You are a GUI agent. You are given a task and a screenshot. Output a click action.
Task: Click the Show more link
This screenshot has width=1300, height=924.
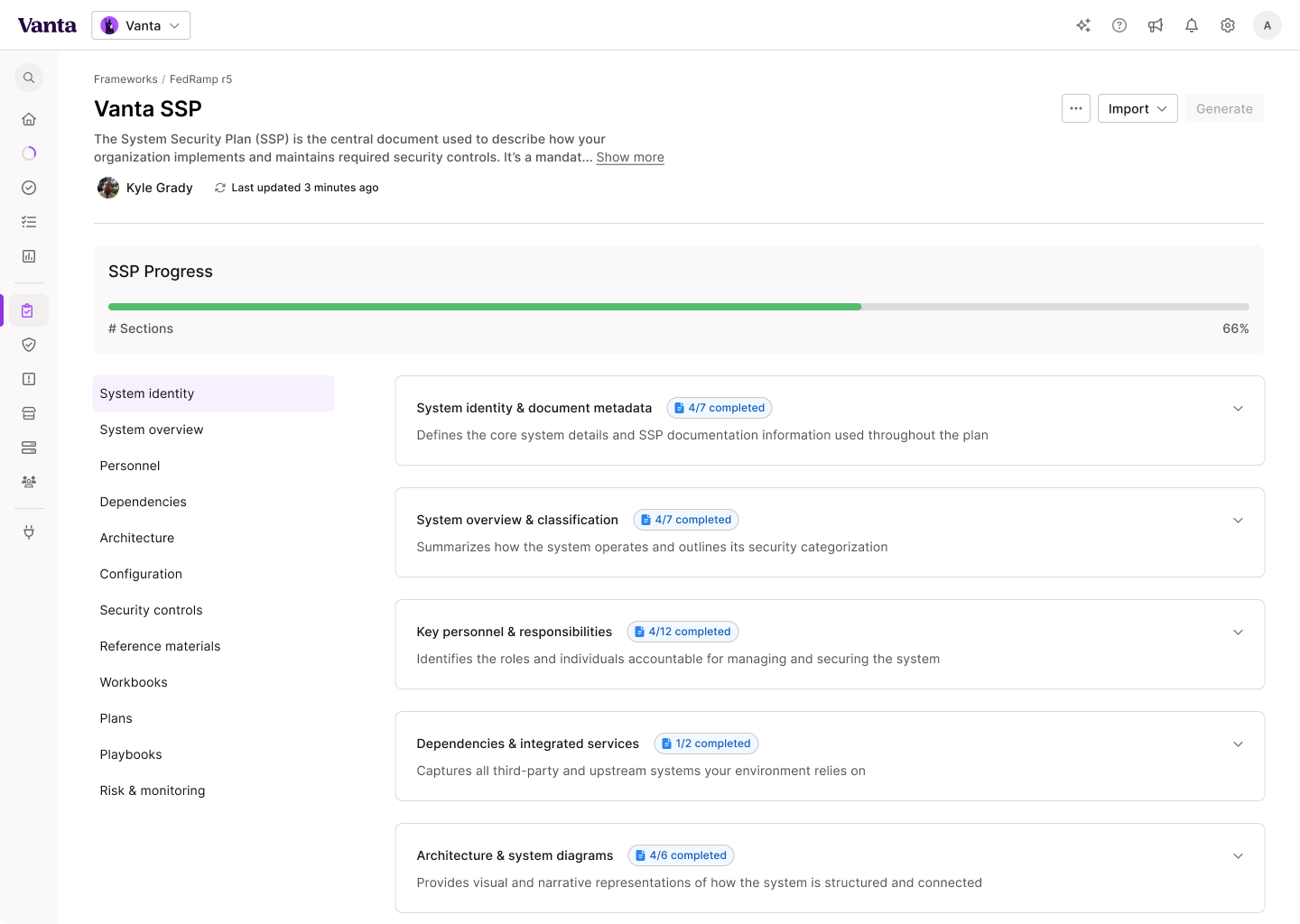(x=630, y=157)
